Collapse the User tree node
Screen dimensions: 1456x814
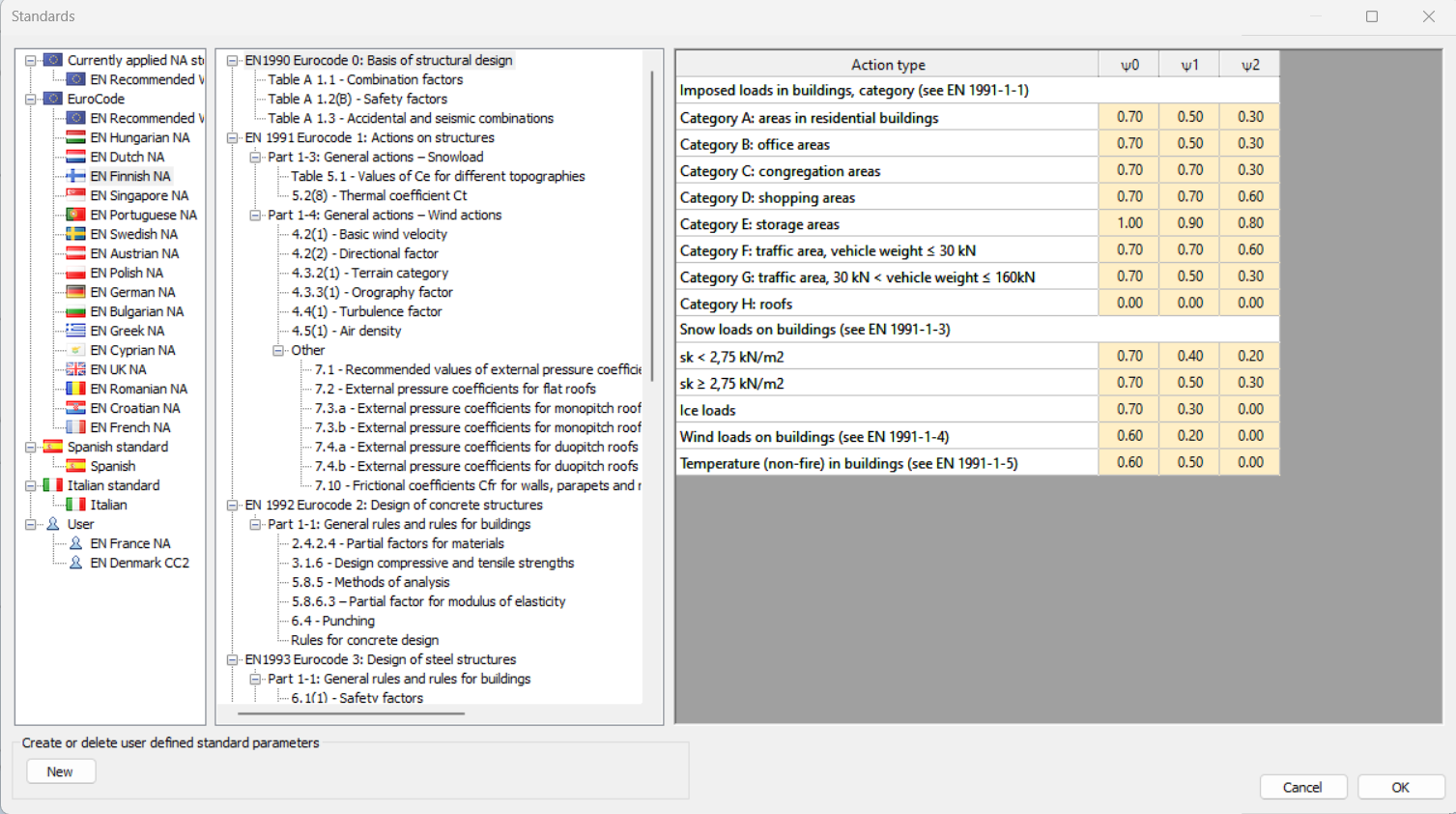click(x=30, y=524)
